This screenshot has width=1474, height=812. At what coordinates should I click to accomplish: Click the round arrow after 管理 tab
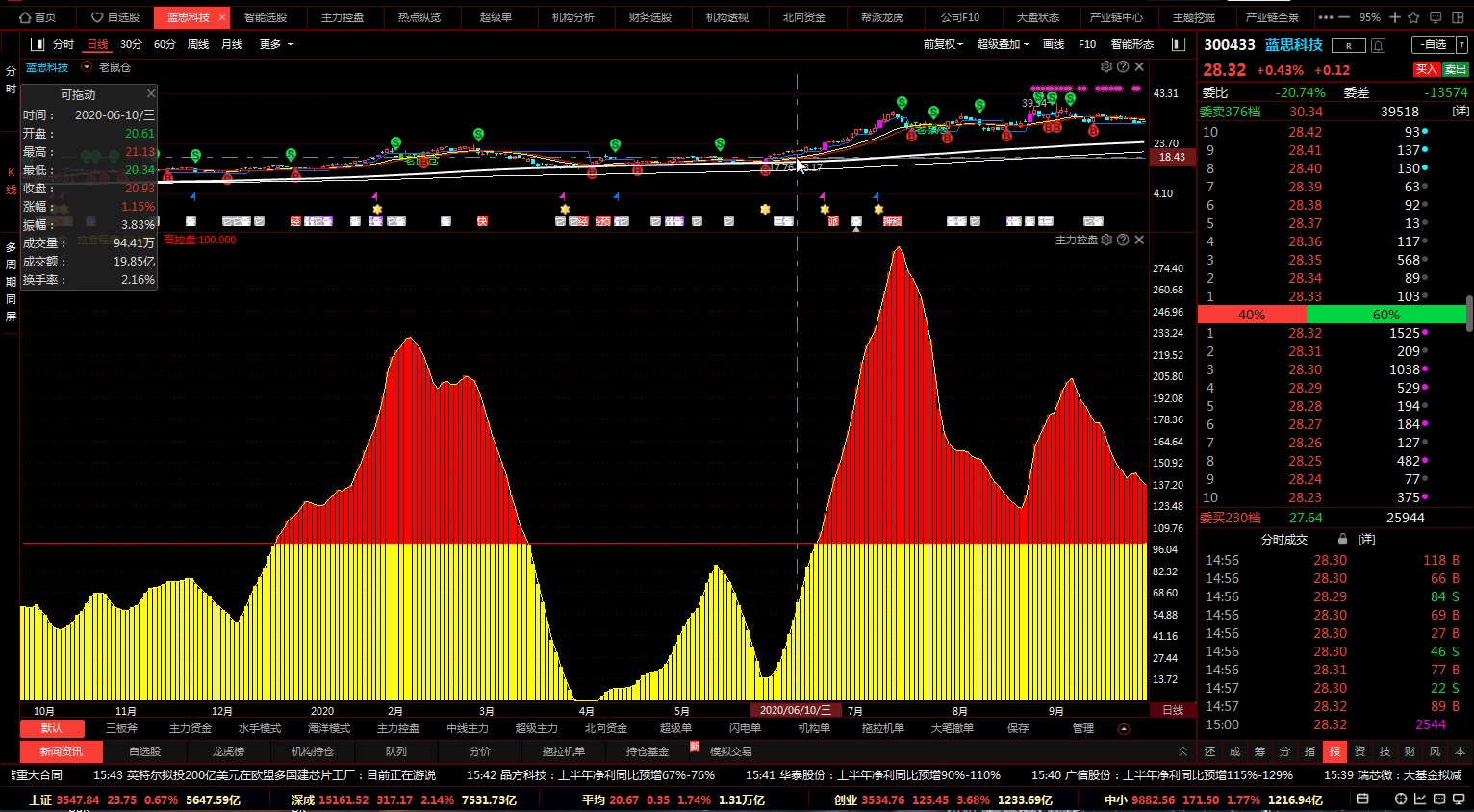point(1123,729)
